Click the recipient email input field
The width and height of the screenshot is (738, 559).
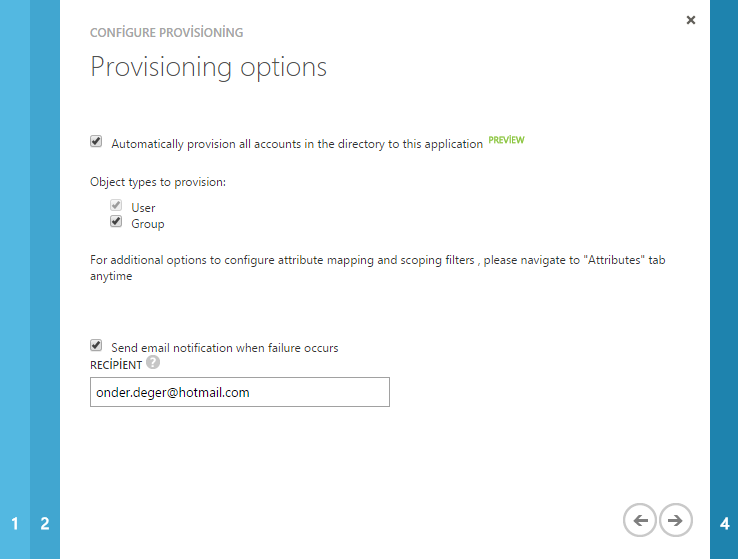[239, 392]
